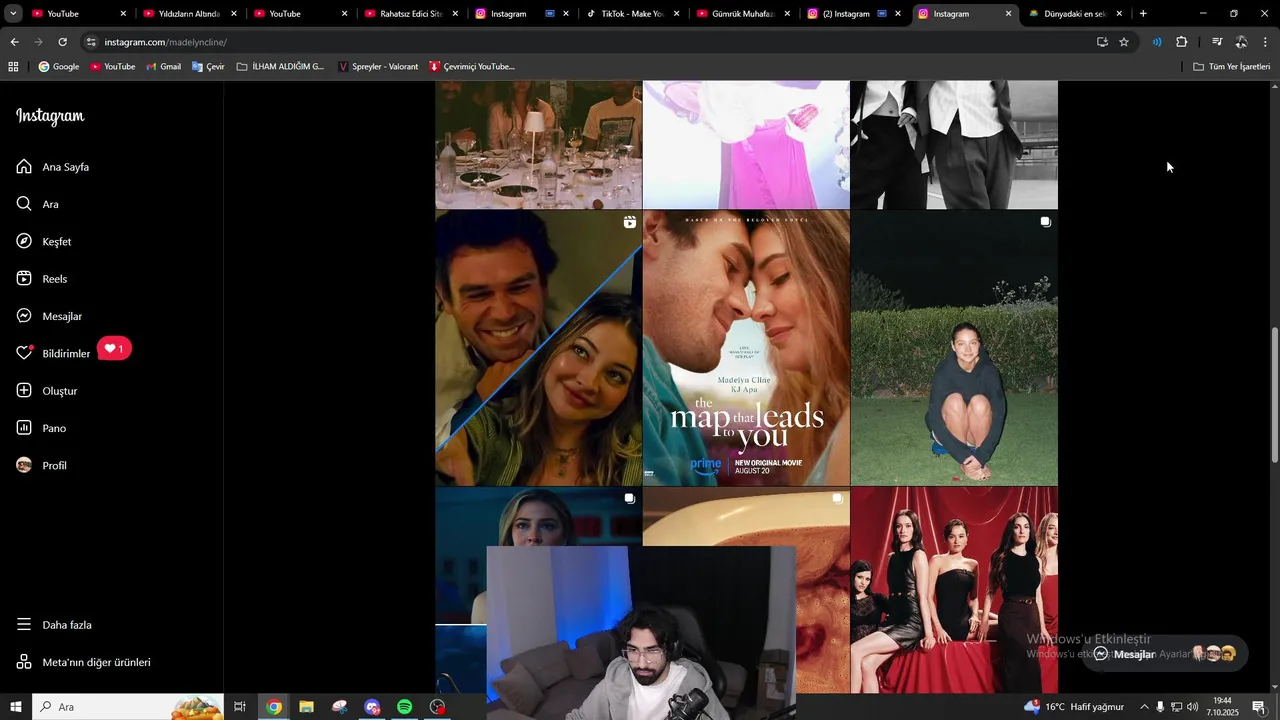Open Gmail bookmark
The height and width of the screenshot is (720, 1280).
tap(164, 67)
